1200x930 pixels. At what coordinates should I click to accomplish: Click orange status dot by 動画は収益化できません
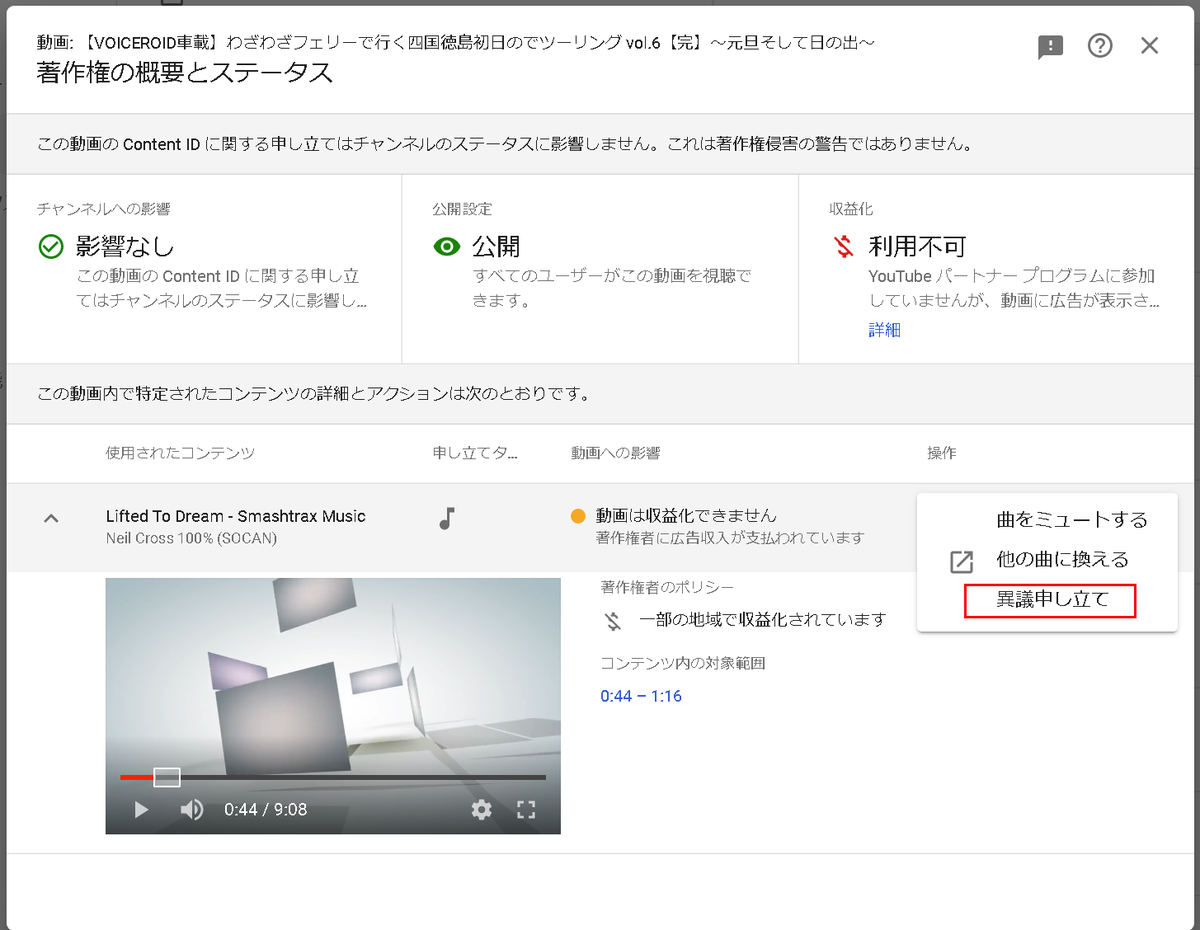coord(577,516)
